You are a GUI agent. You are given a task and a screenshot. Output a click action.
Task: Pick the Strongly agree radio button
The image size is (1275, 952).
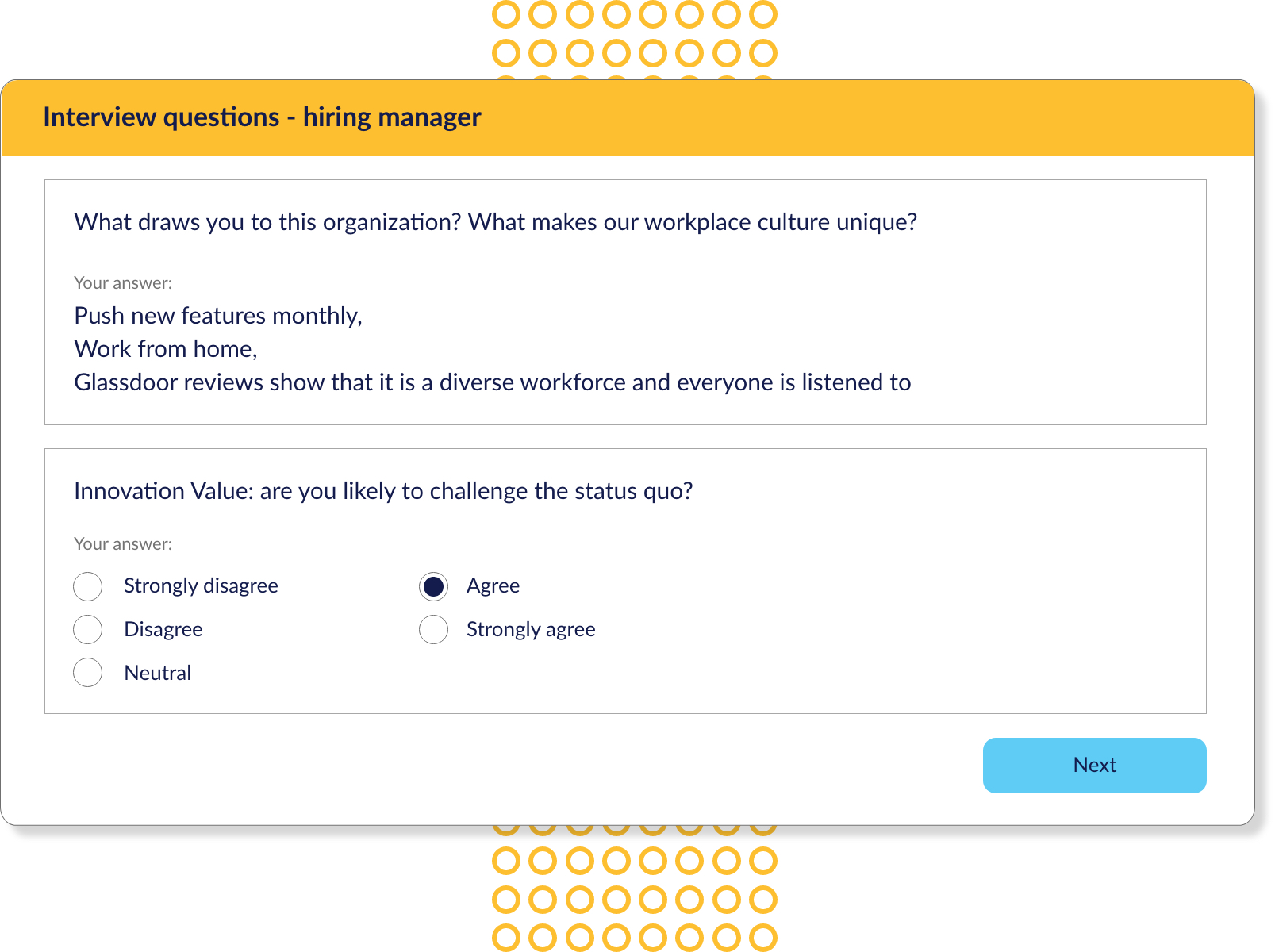pyautogui.click(x=433, y=630)
